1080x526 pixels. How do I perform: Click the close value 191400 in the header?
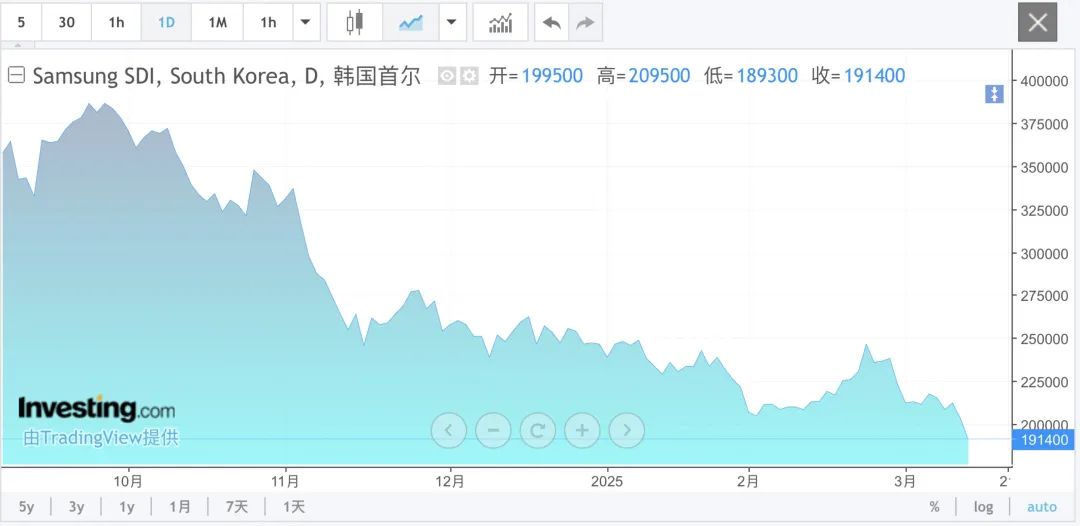pos(874,76)
